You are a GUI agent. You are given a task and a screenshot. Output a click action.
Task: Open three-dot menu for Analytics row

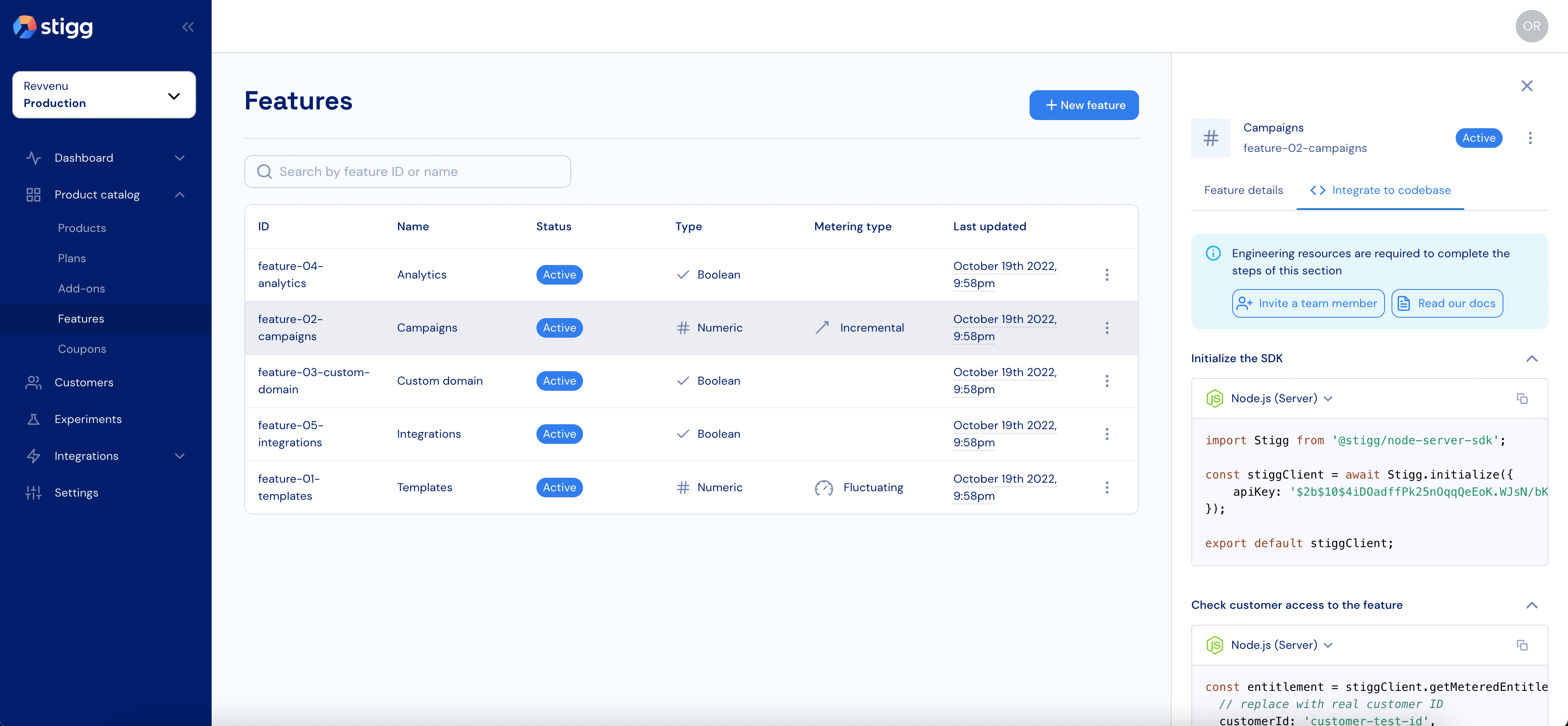pos(1107,274)
